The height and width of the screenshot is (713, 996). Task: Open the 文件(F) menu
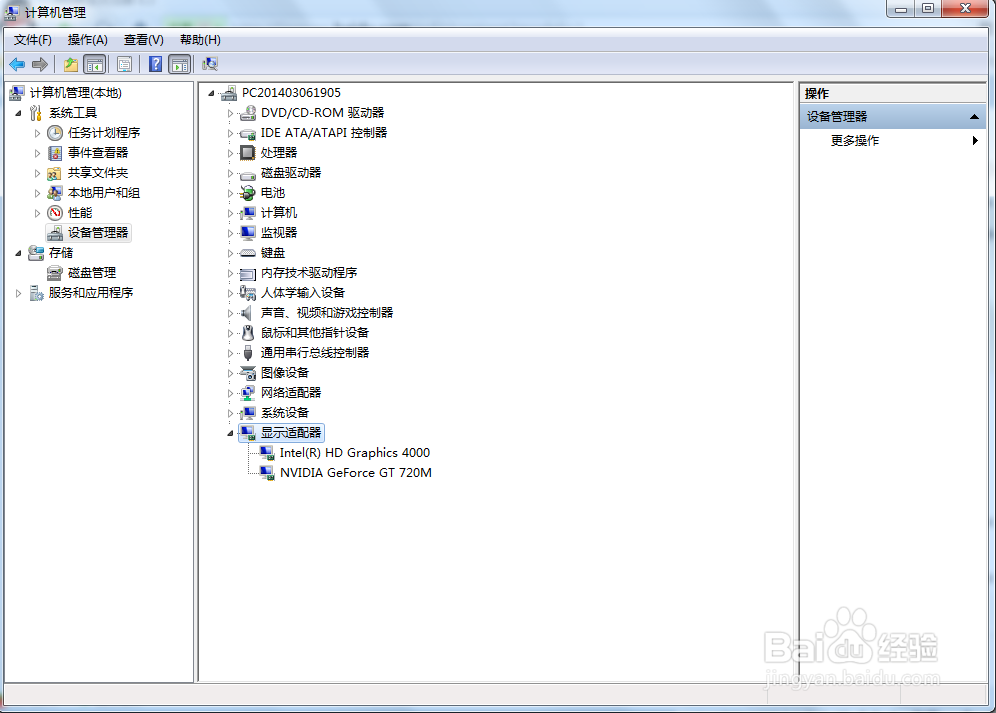(x=33, y=40)
